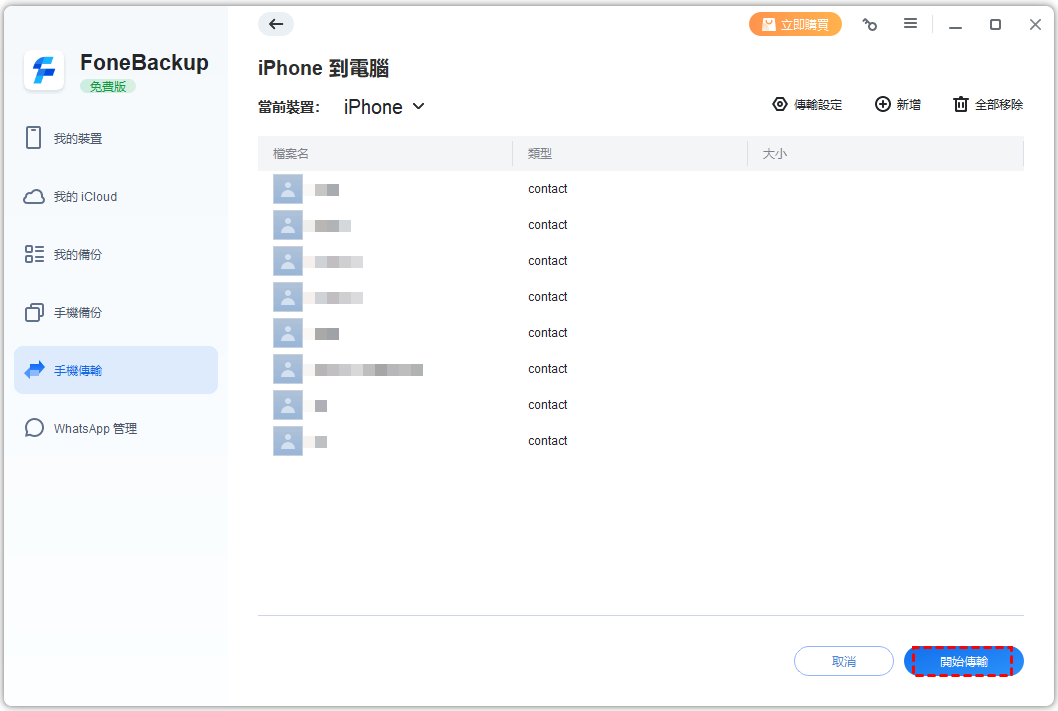This screenshot has height=711, width=1058.
Task: Select the last contact's avatar icon
Action: (x=287, y=441)
